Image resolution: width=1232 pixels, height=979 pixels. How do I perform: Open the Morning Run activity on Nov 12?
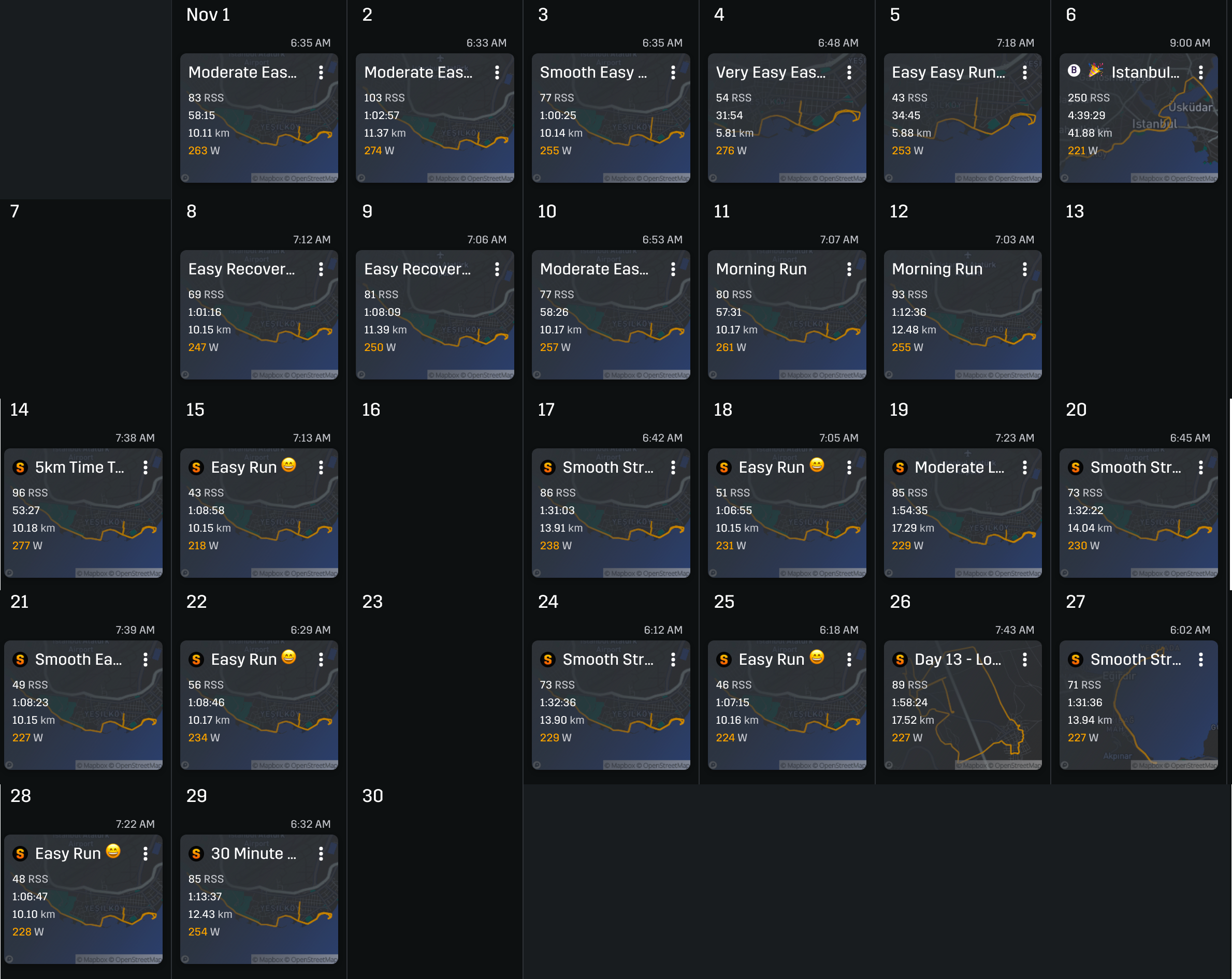coord(937,269)
